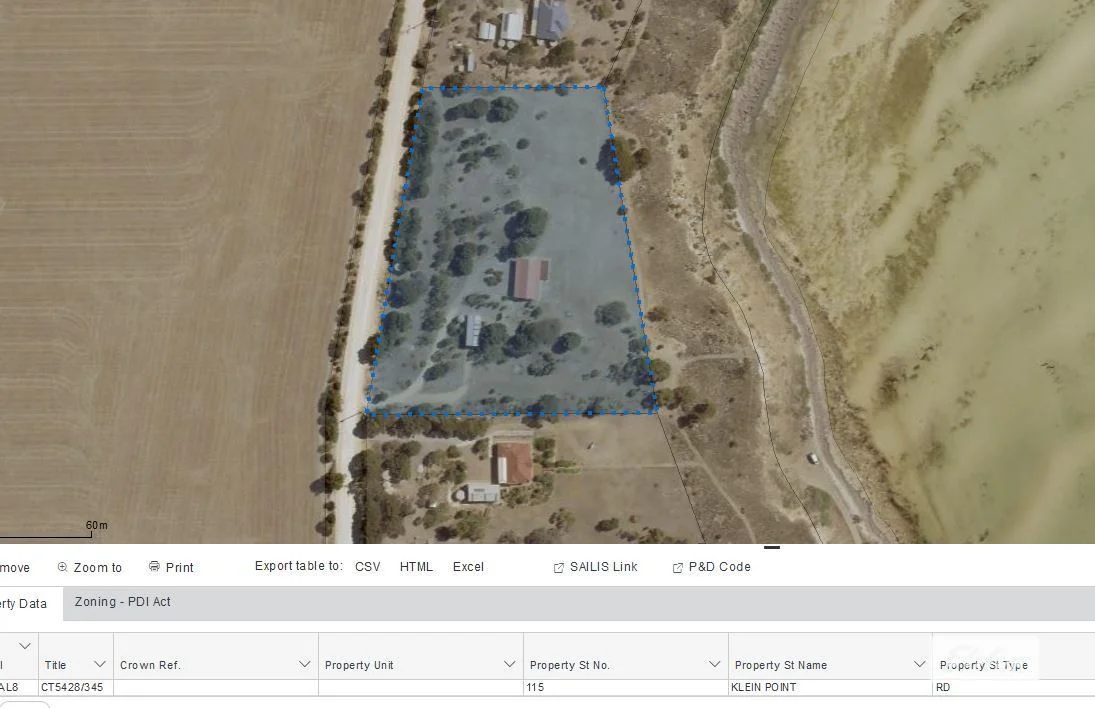Select the title record CT5428/345
The height and width of the screenshot is (708, 1095).
point(72,687)
